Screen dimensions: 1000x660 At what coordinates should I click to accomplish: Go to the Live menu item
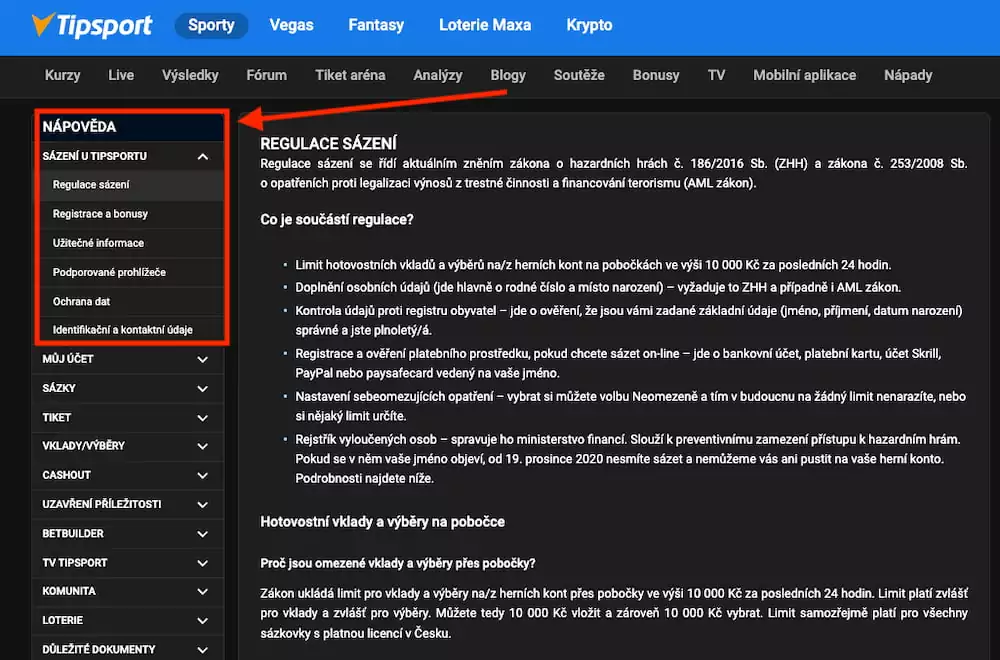coord(121,75)
